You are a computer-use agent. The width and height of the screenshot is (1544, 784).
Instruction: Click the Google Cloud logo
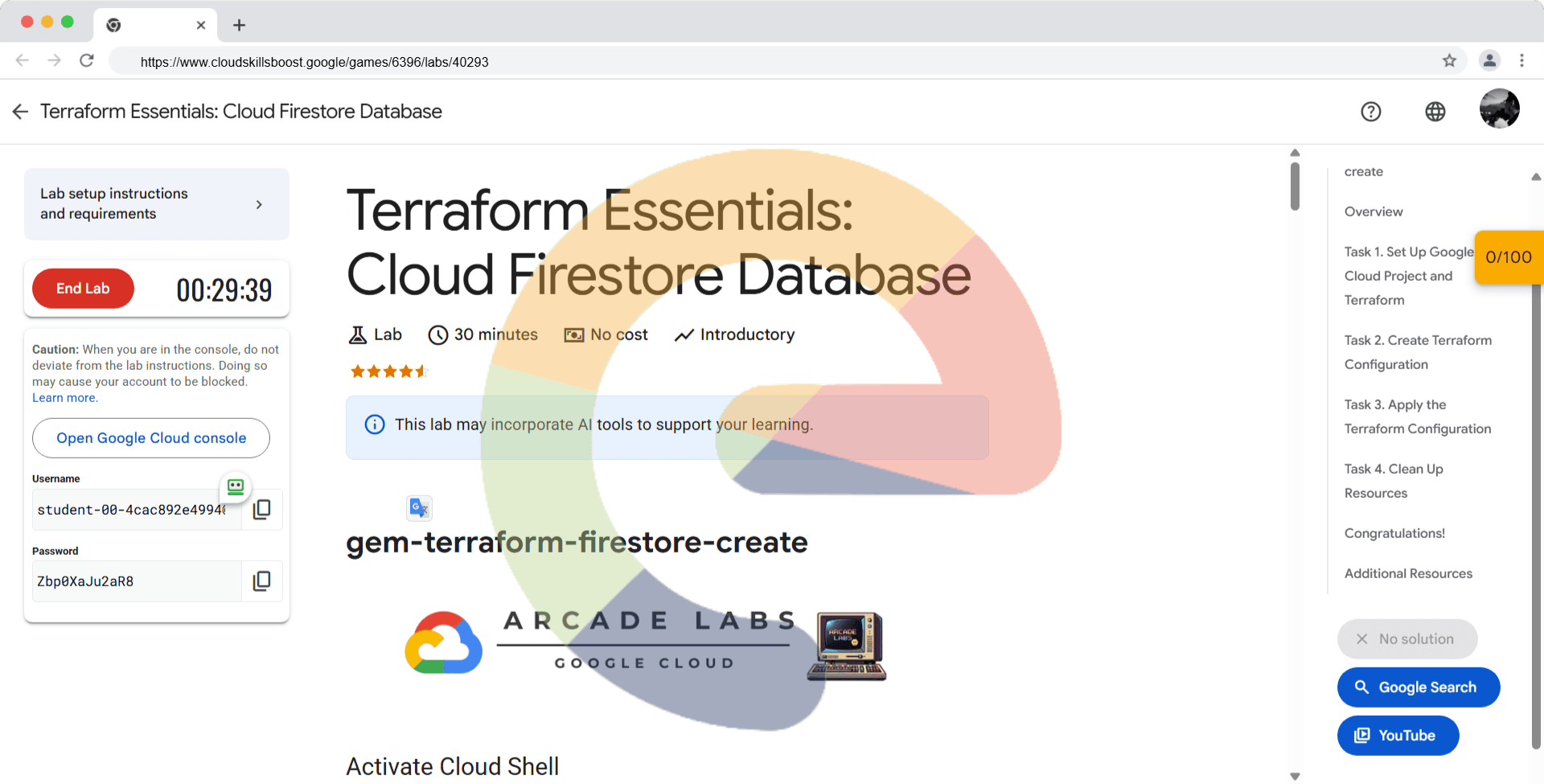444,643
